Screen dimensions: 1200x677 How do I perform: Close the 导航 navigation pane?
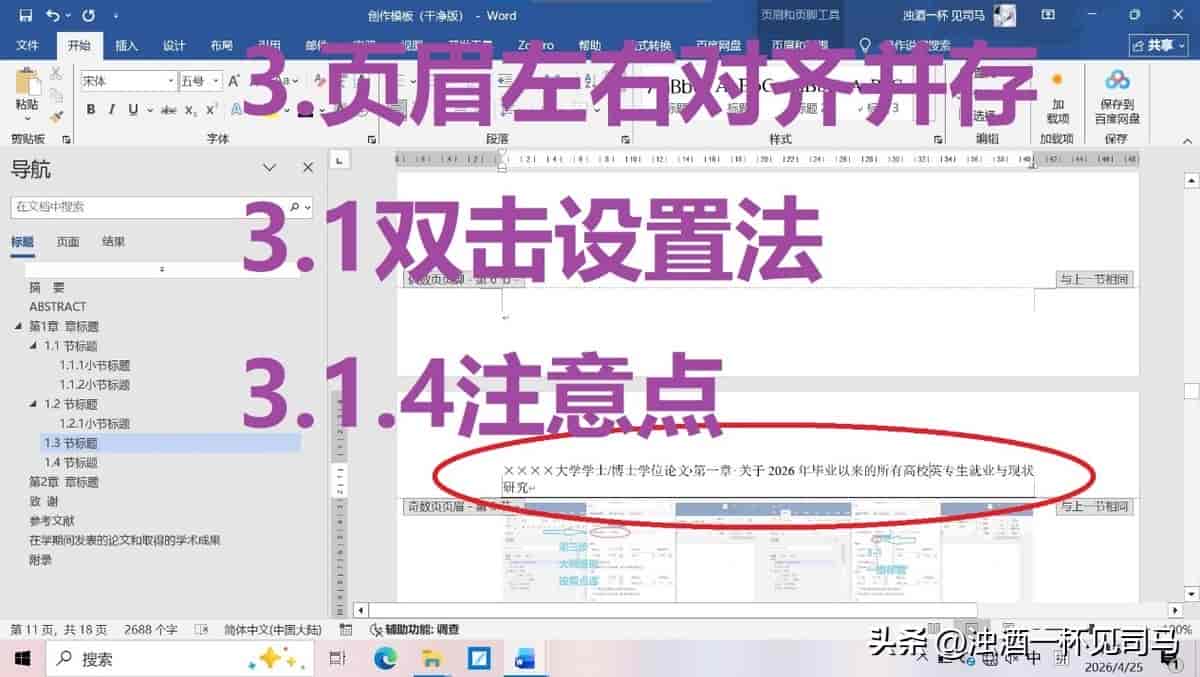pyautogui.click(x=308, y=168)
